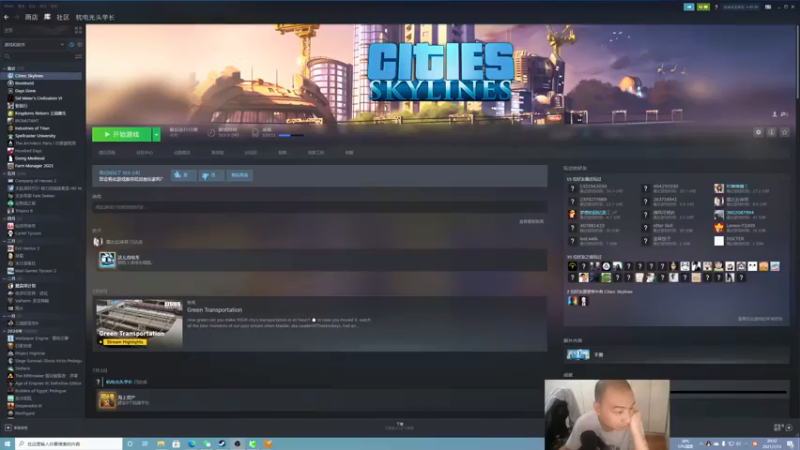The image size is (800, 450).
Task: Open dropdown arrow beside play button
Action: (x=157, y=134)
